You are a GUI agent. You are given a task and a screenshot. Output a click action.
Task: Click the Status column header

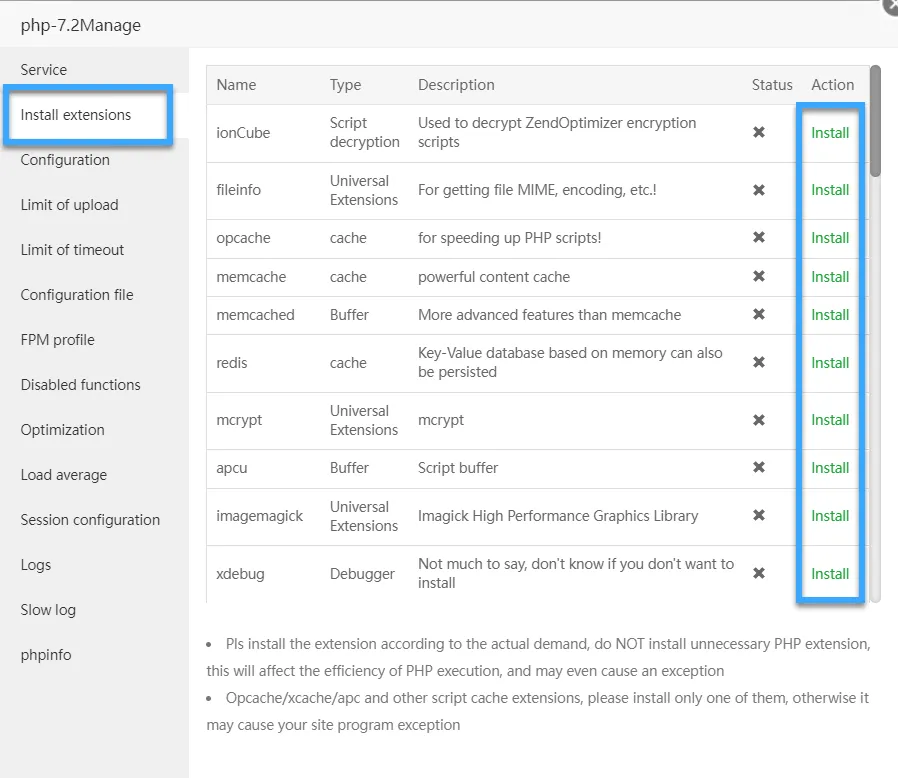(x=772, y=85)
